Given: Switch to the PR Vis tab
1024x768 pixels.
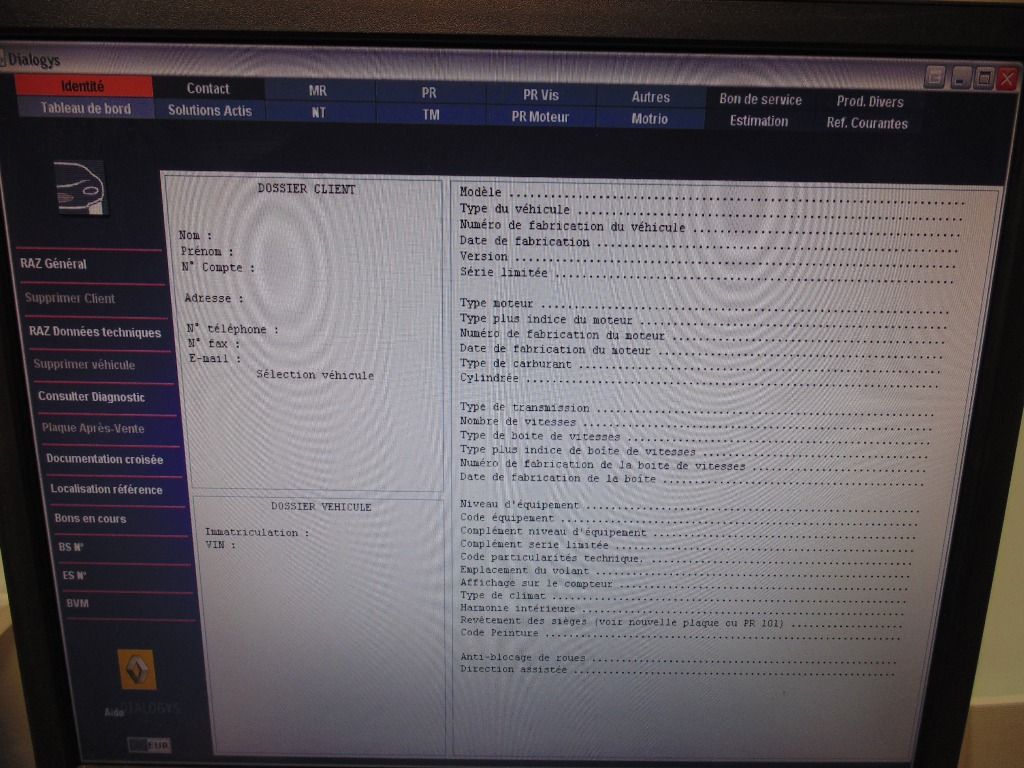Looking at the screenshot, I should [541, 95].
